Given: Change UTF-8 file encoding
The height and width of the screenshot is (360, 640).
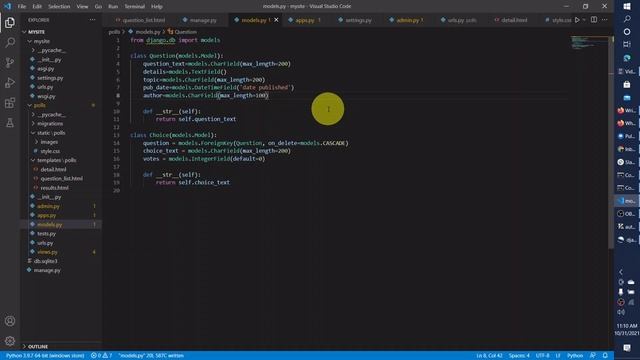Looking at the screenshot, I should [542, 356].
